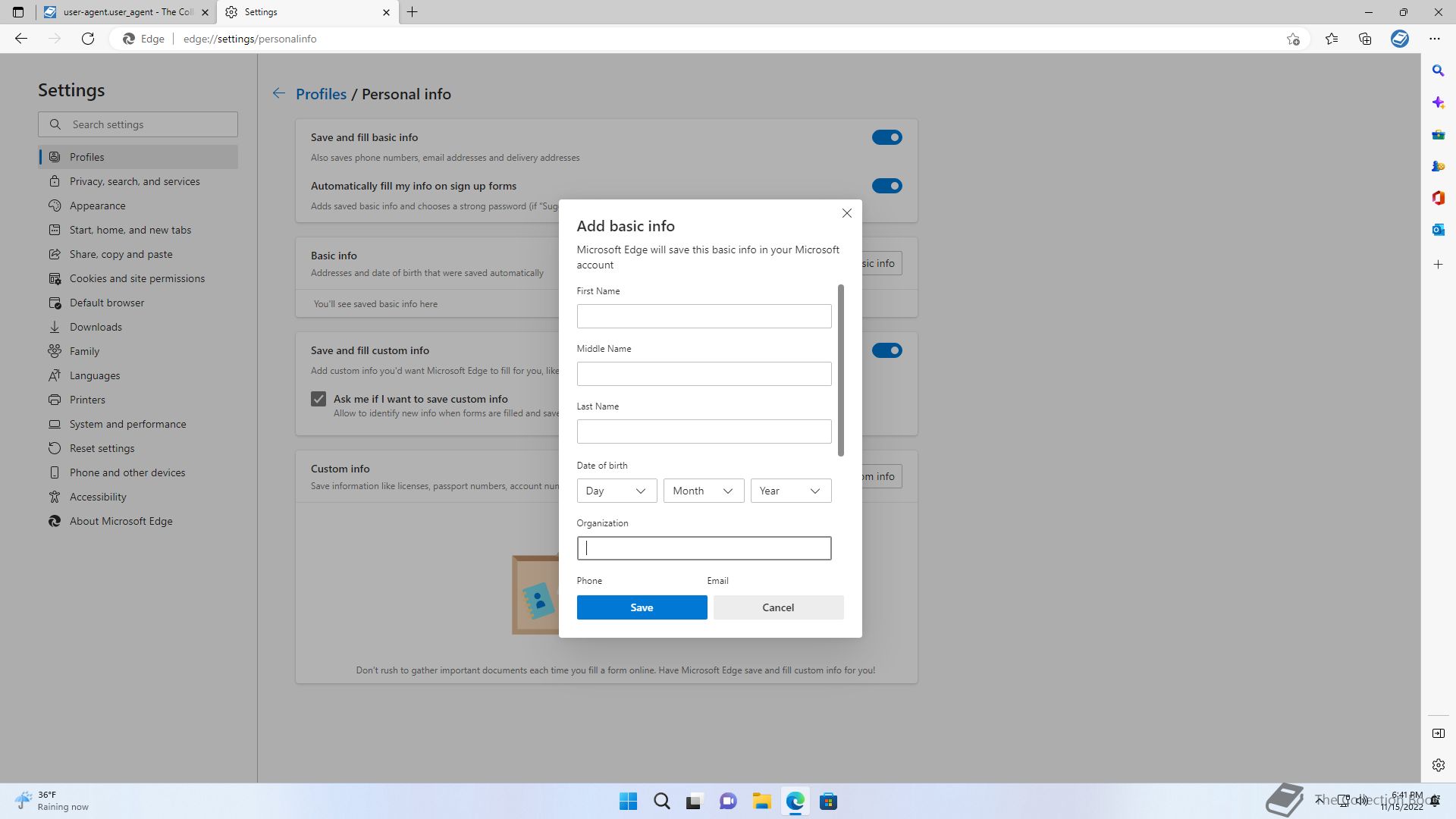Open the Discover sparkle icon in sidebar
This screenshot has width=1456, height=819.
[x=1438, y=102]
